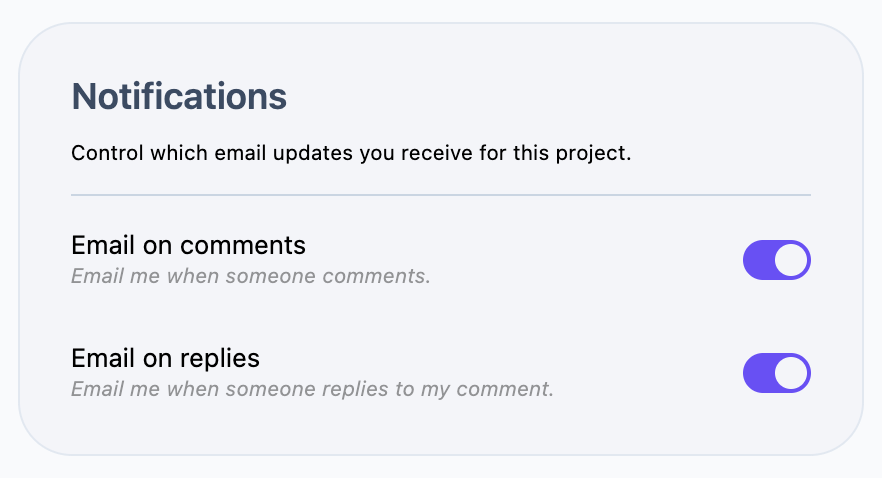Turn off the Email on replies switch
882x478 pixels.
[x=776, y=373]
